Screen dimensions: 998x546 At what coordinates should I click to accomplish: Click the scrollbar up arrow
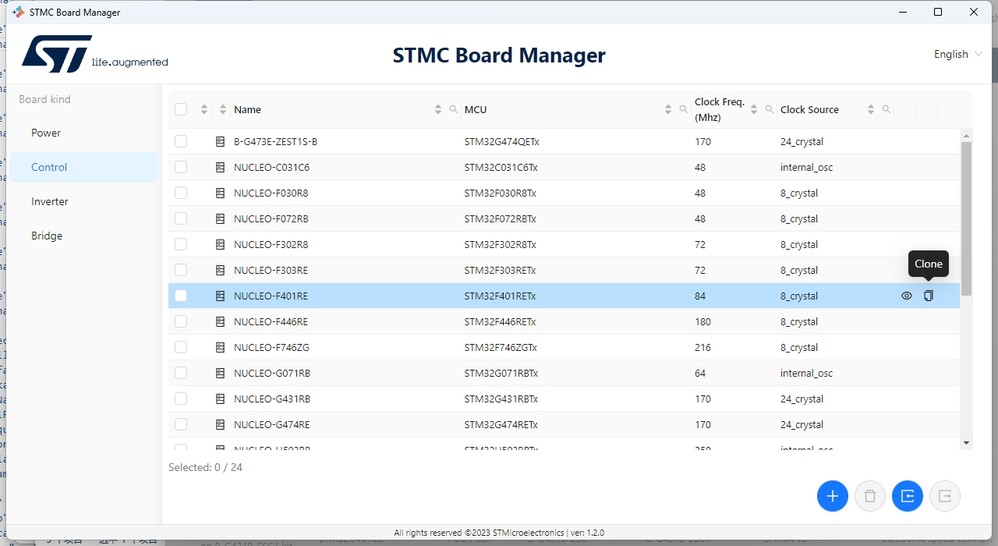tap(966, 136)
